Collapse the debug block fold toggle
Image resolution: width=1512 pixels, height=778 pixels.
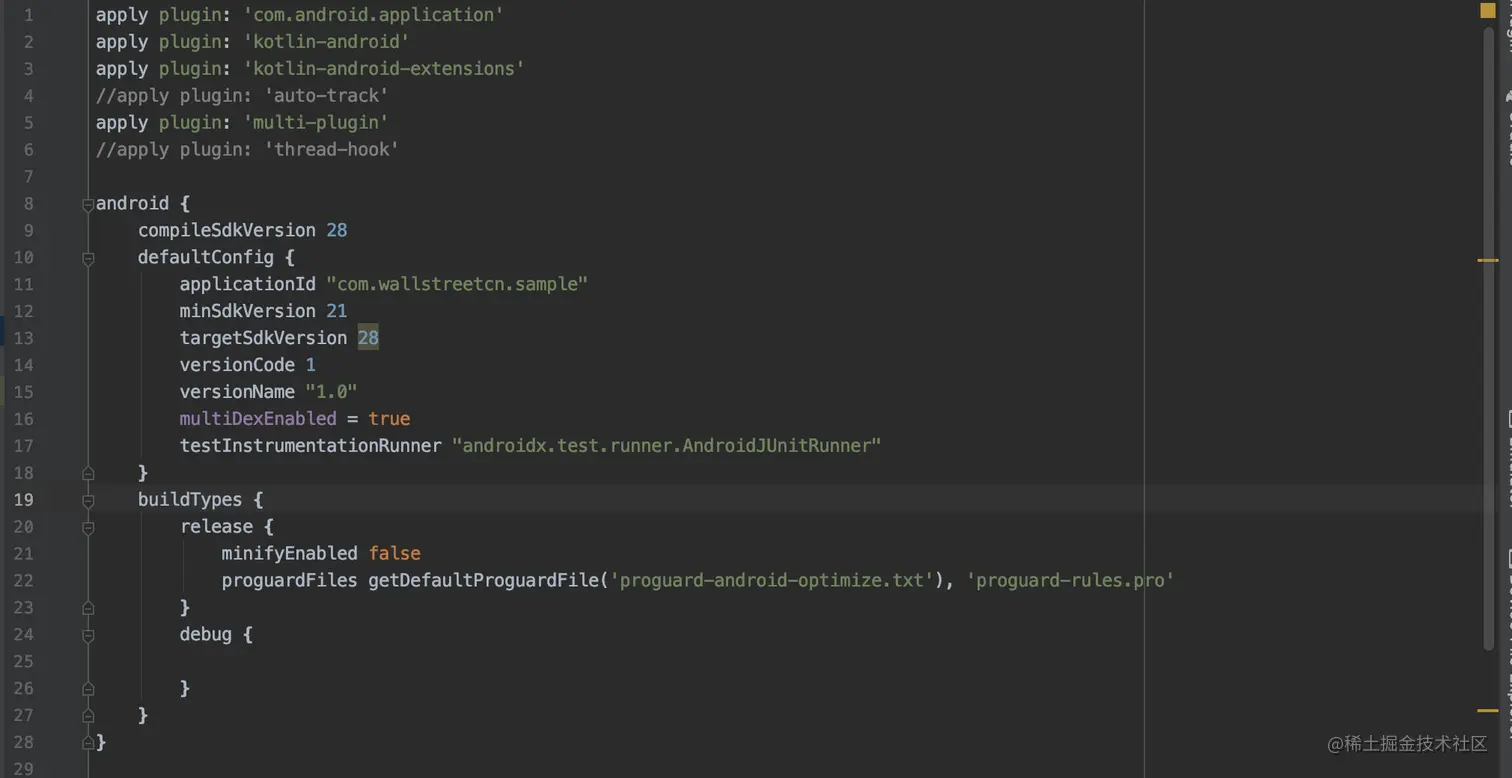[x=88, y=635]
